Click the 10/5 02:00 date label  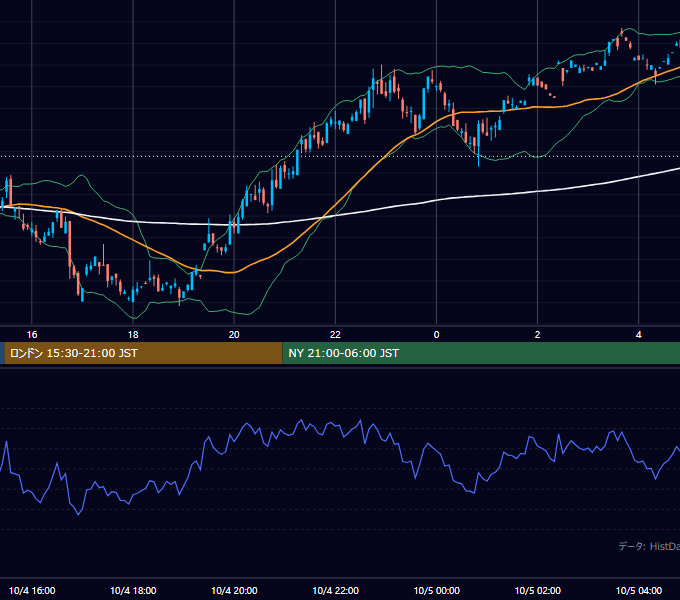537,590
